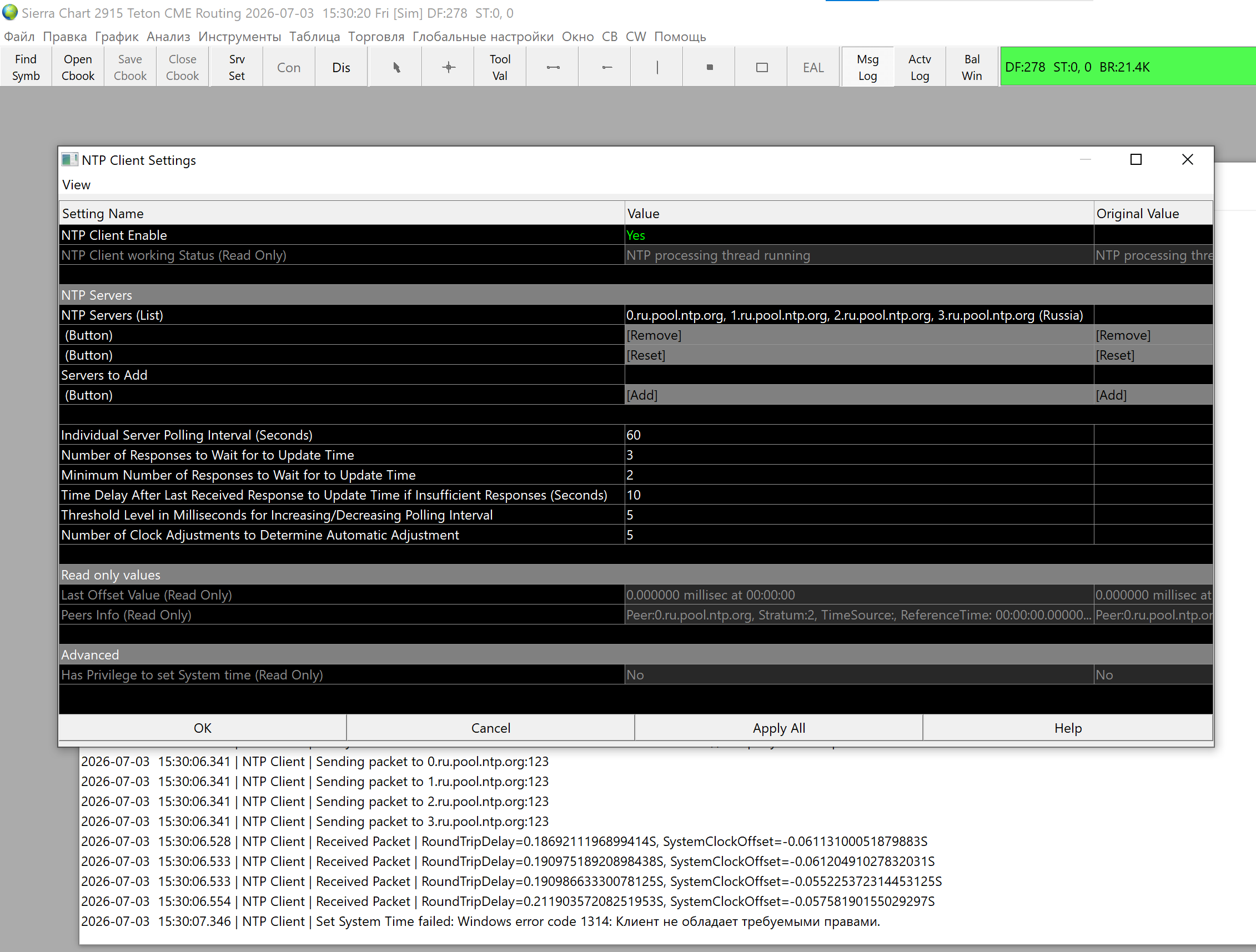Activate the crosshair chart values tool

(449, 67)
